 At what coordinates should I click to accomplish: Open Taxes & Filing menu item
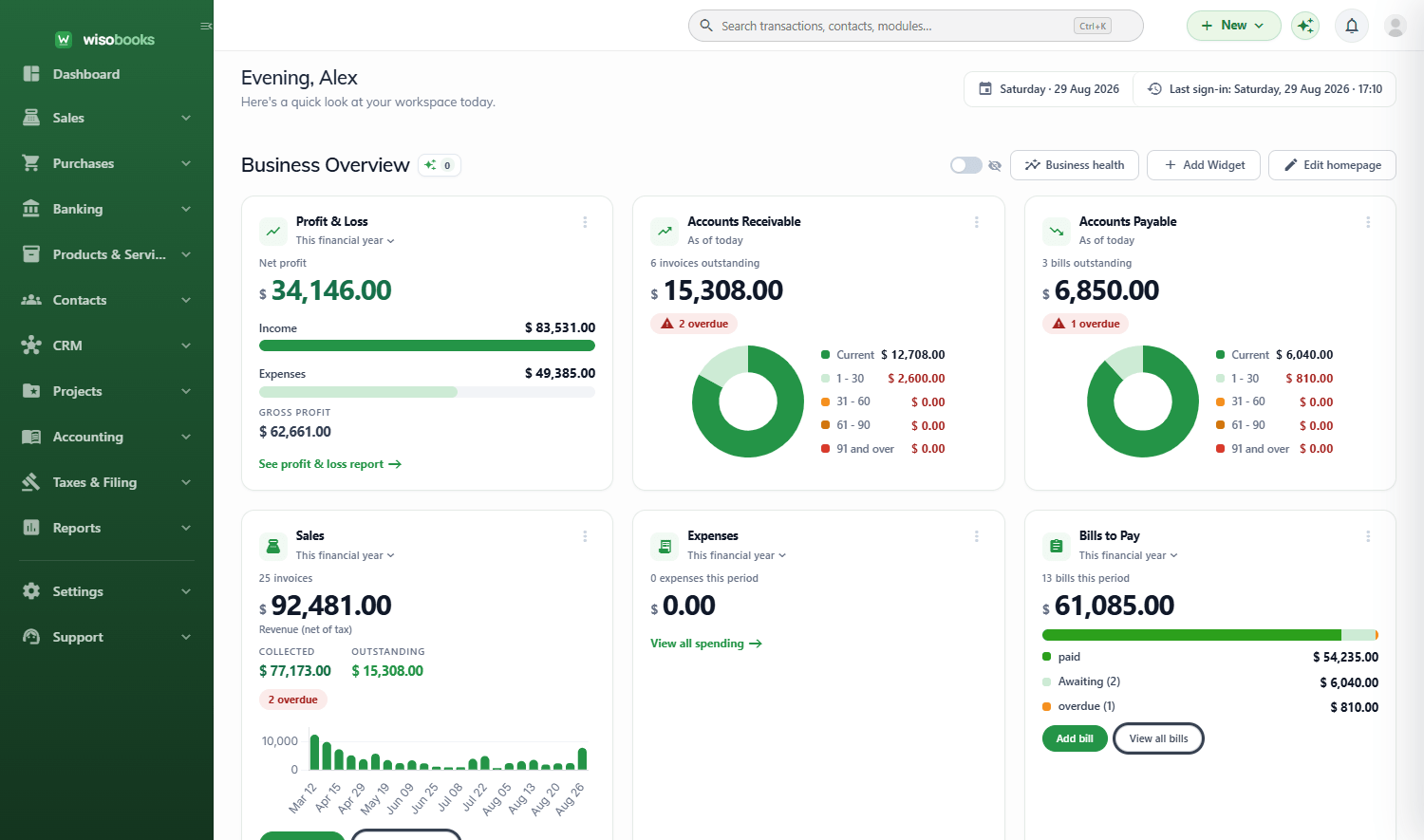coord(106,482)
